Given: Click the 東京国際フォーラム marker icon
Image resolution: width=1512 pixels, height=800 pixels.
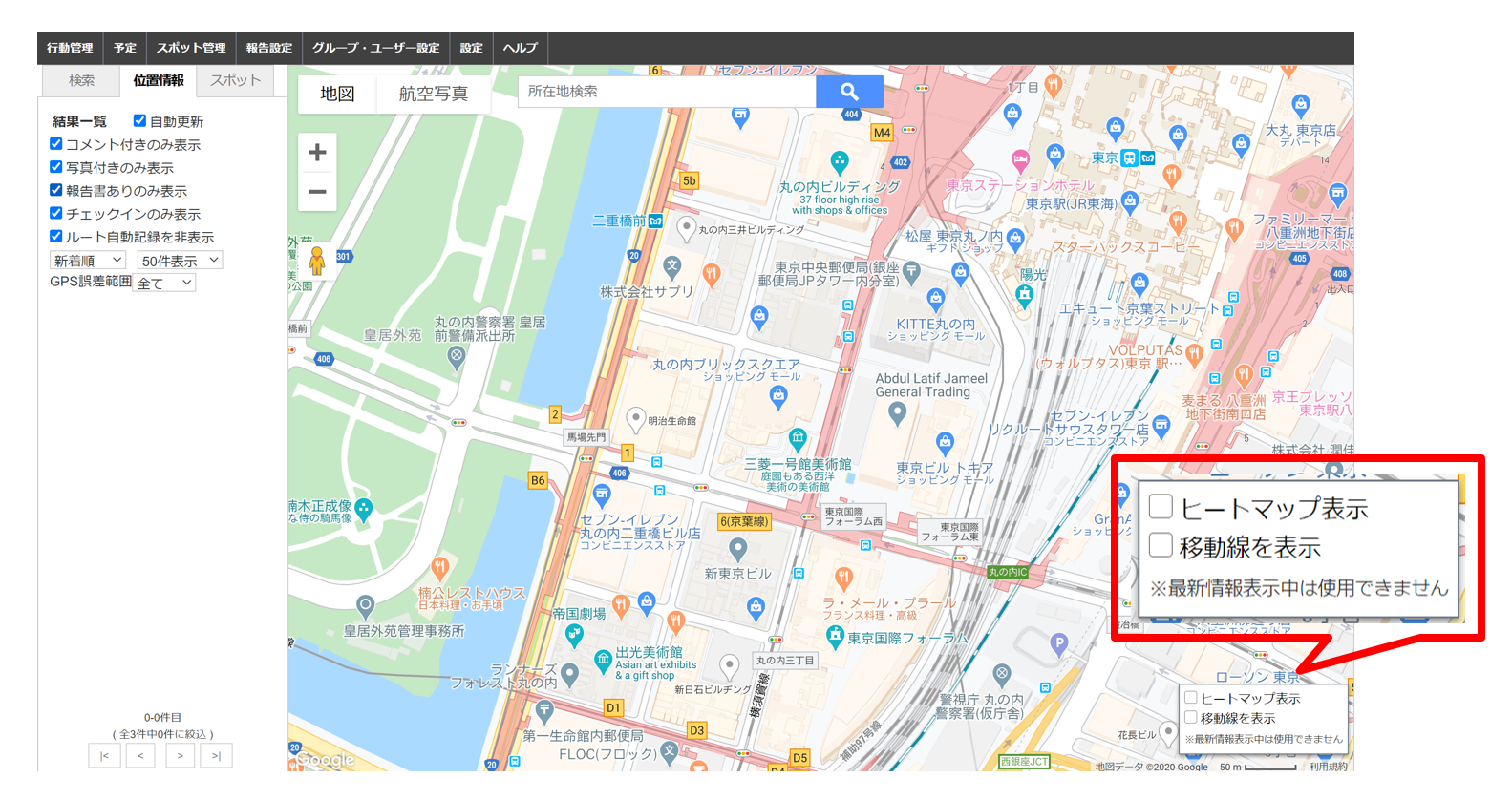Looking at the screenshot, I should (x=835, y=637).
